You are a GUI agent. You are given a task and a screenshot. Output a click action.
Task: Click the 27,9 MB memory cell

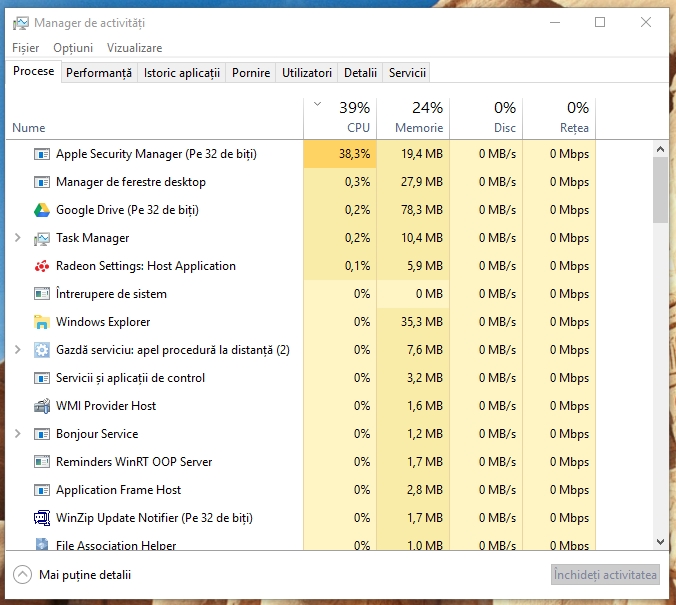point(413,182)
